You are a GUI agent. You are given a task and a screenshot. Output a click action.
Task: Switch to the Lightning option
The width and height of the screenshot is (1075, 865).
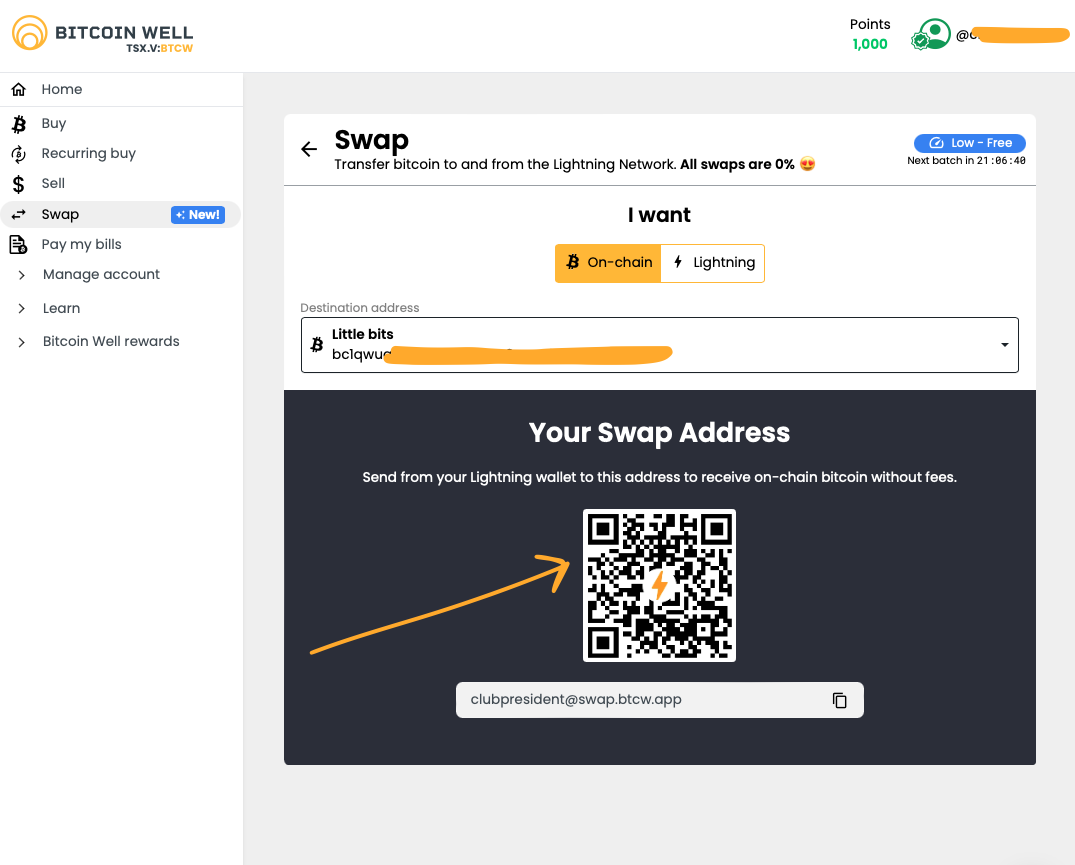tap(713, 263)
